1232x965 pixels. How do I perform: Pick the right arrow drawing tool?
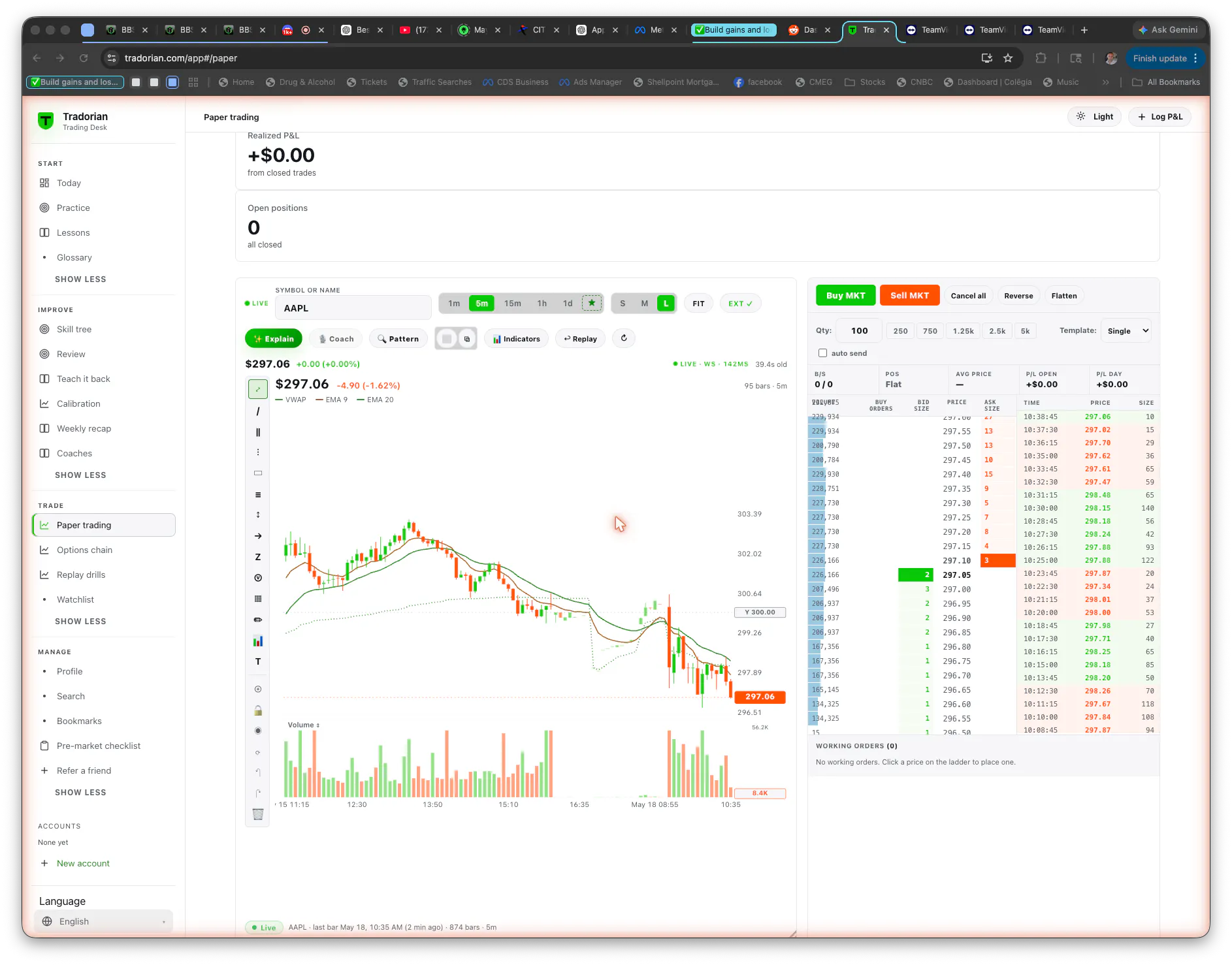(x=258, y=536)
